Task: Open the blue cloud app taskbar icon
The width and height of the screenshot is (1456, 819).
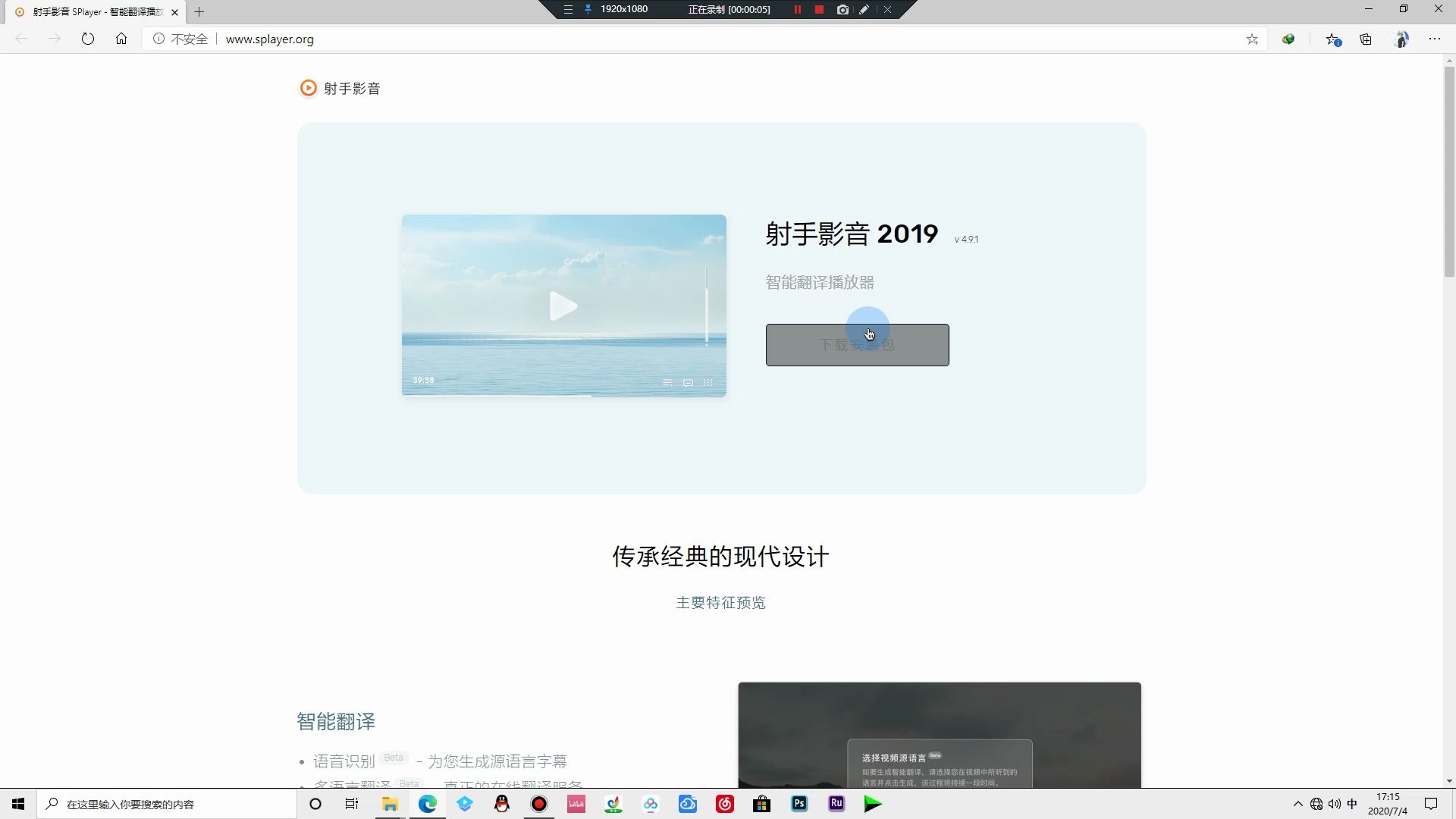Action: click(688, 804)
